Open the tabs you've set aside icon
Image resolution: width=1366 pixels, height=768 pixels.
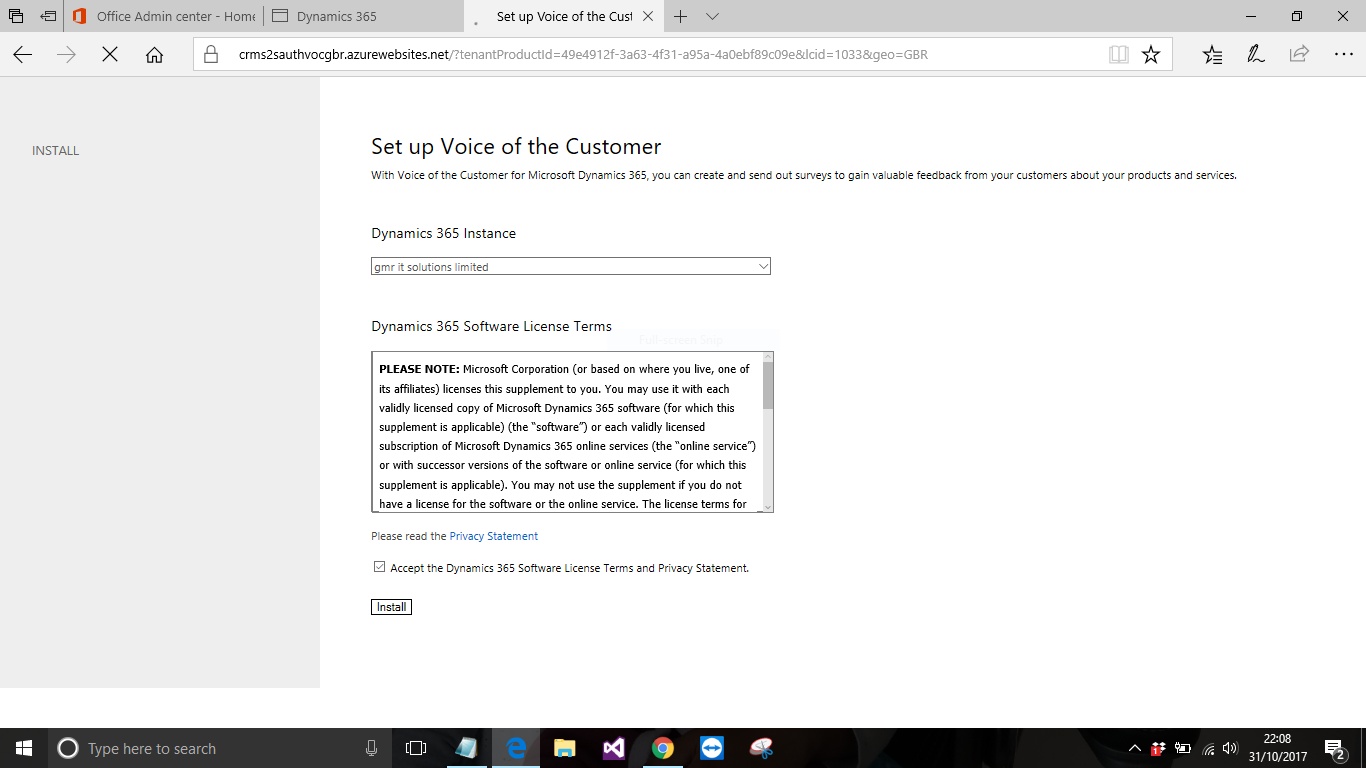click(16, 16)
